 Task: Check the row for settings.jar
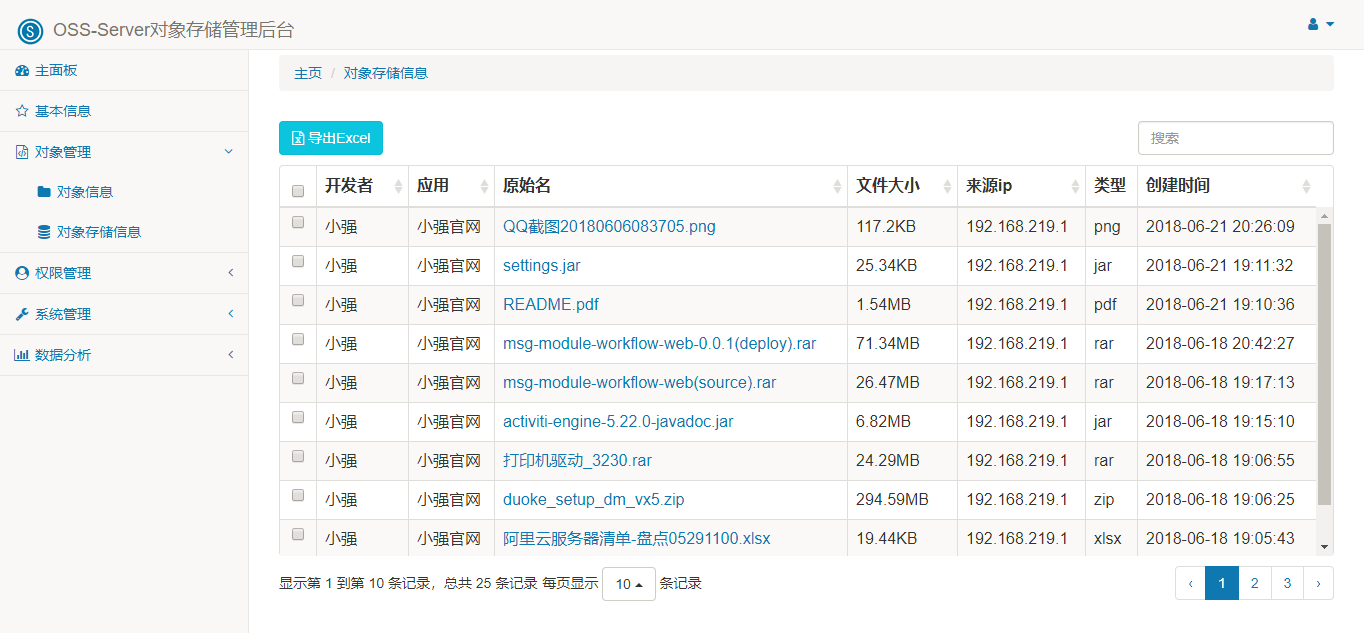click(298, 261)
